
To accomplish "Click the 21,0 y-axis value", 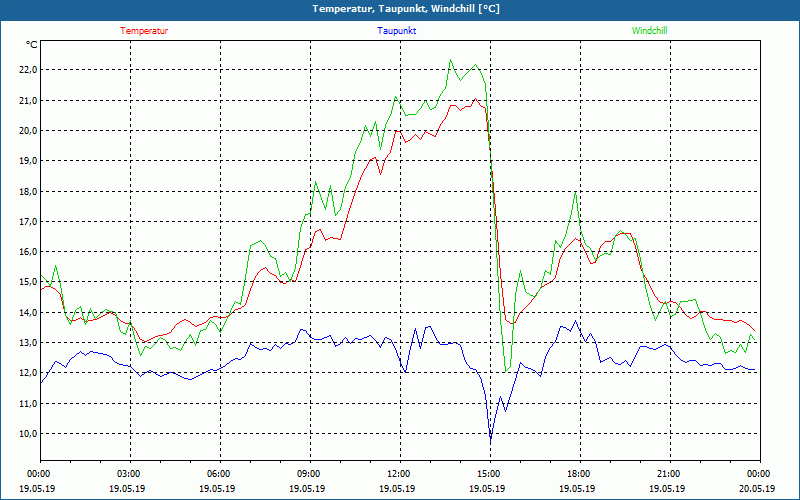I will (x=29, y=101).
